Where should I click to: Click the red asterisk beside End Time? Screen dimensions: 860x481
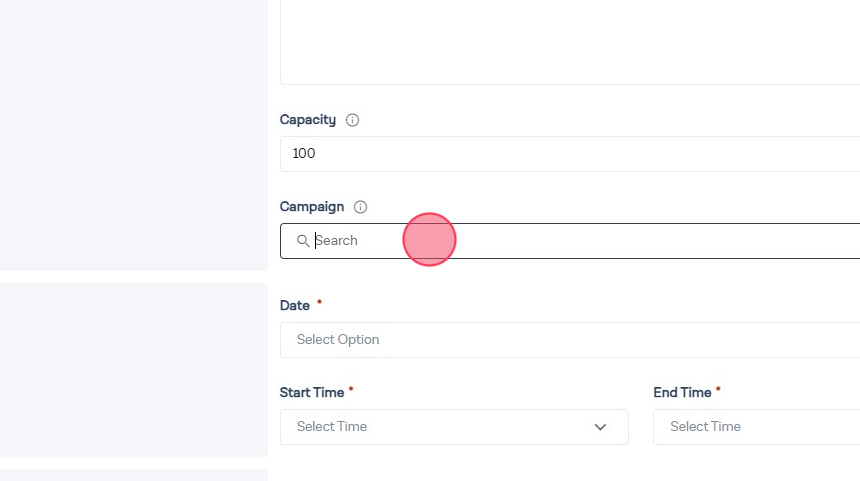[x=718, y=389]
